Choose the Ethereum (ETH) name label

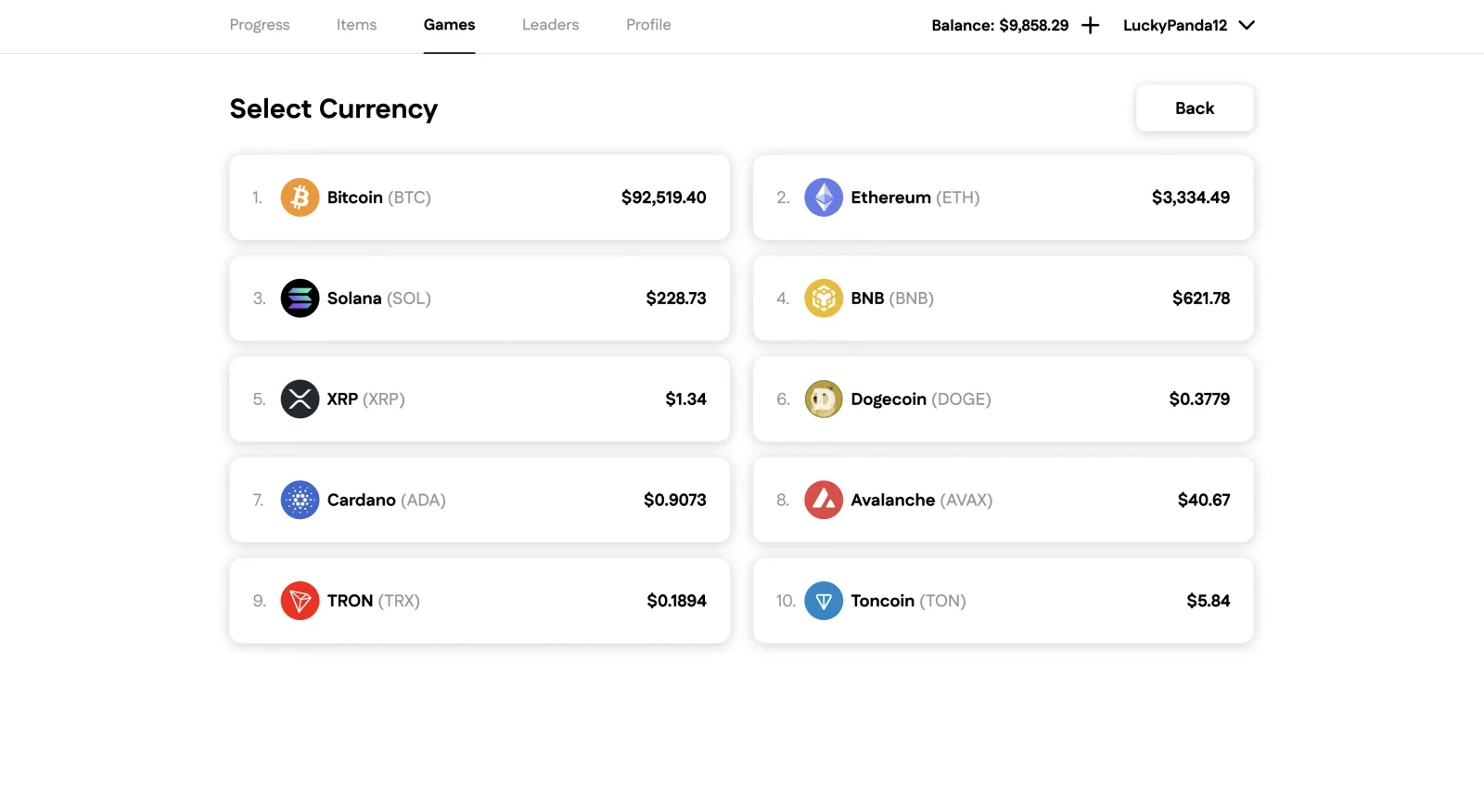(x=915, y=197)
